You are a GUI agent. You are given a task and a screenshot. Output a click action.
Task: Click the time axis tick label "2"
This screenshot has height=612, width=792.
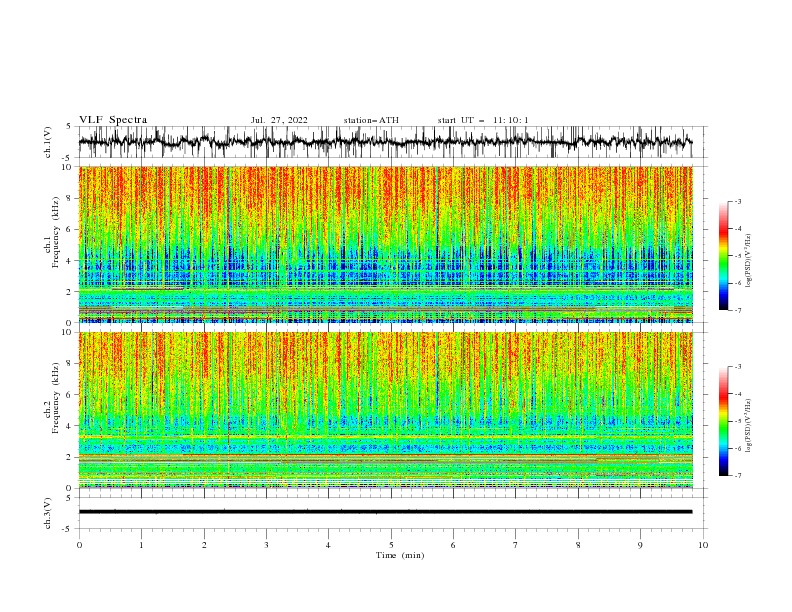(204, 545)
